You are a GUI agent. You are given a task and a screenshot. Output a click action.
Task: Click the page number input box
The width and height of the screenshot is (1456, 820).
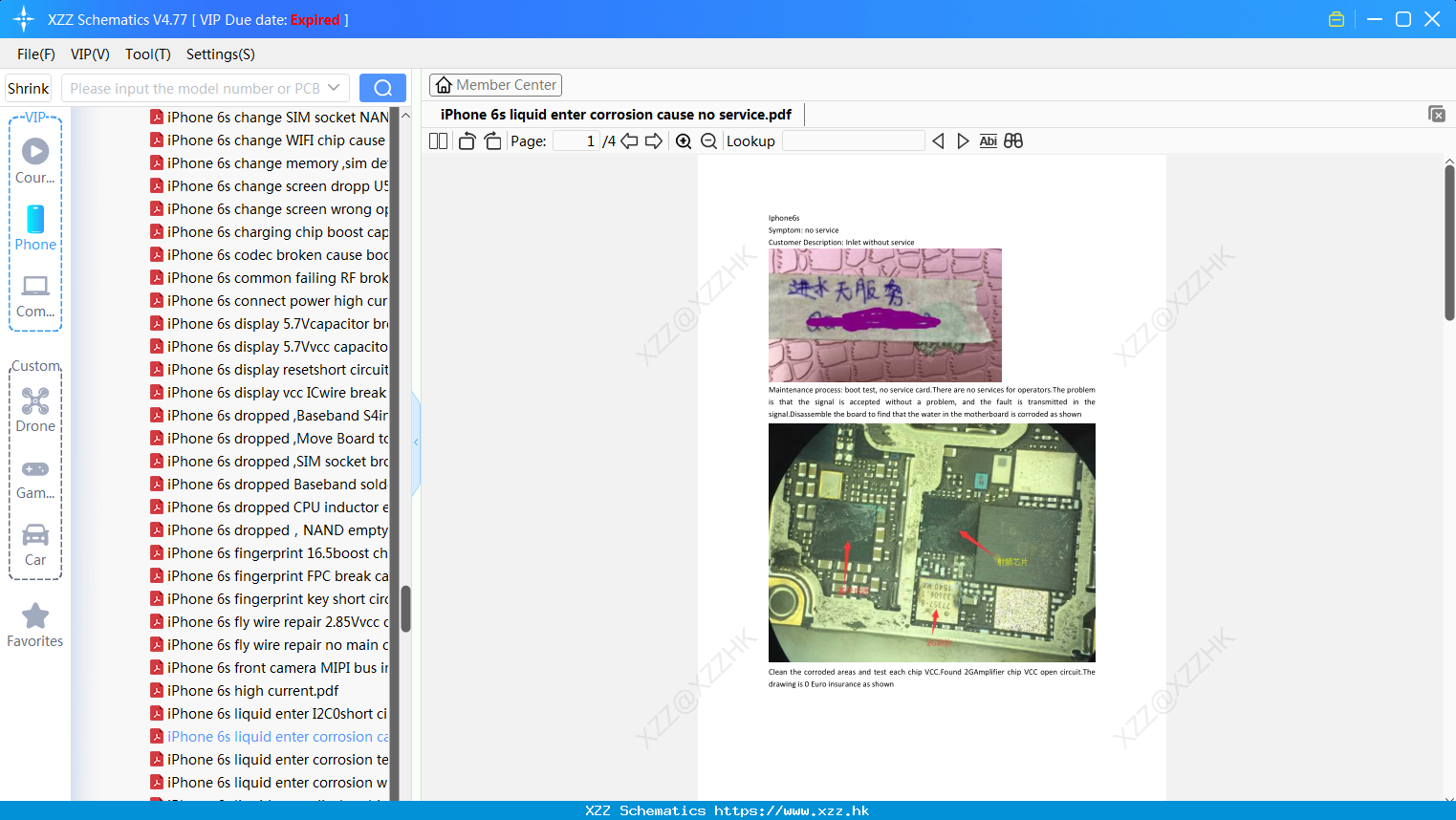point(576,141)
